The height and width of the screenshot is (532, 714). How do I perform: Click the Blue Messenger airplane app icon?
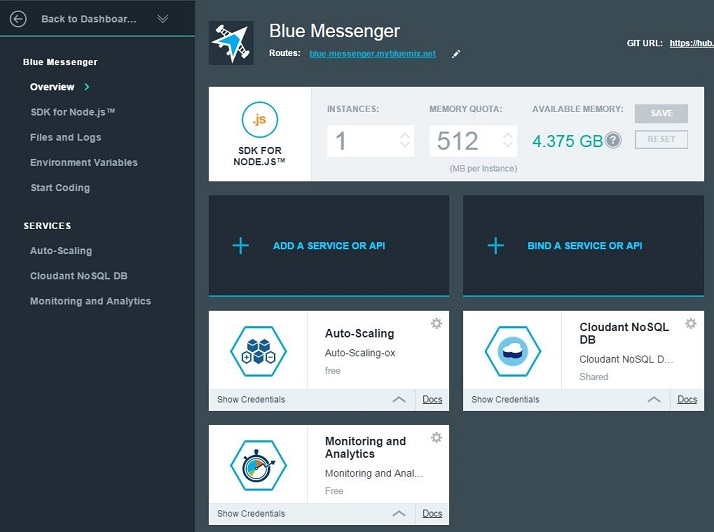point(231,43)
